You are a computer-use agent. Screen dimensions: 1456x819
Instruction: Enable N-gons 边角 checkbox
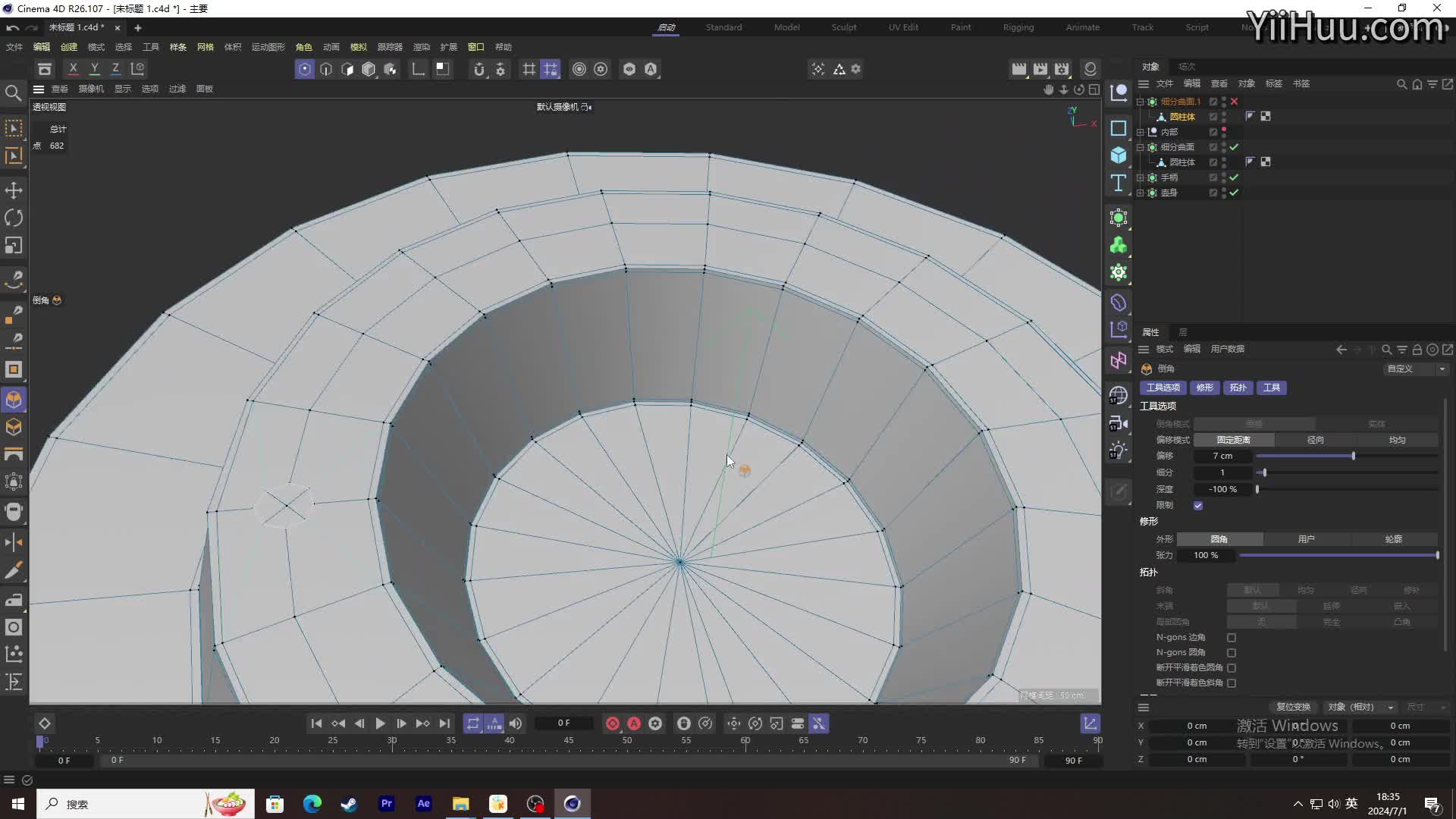click(x=1232, y=638)
